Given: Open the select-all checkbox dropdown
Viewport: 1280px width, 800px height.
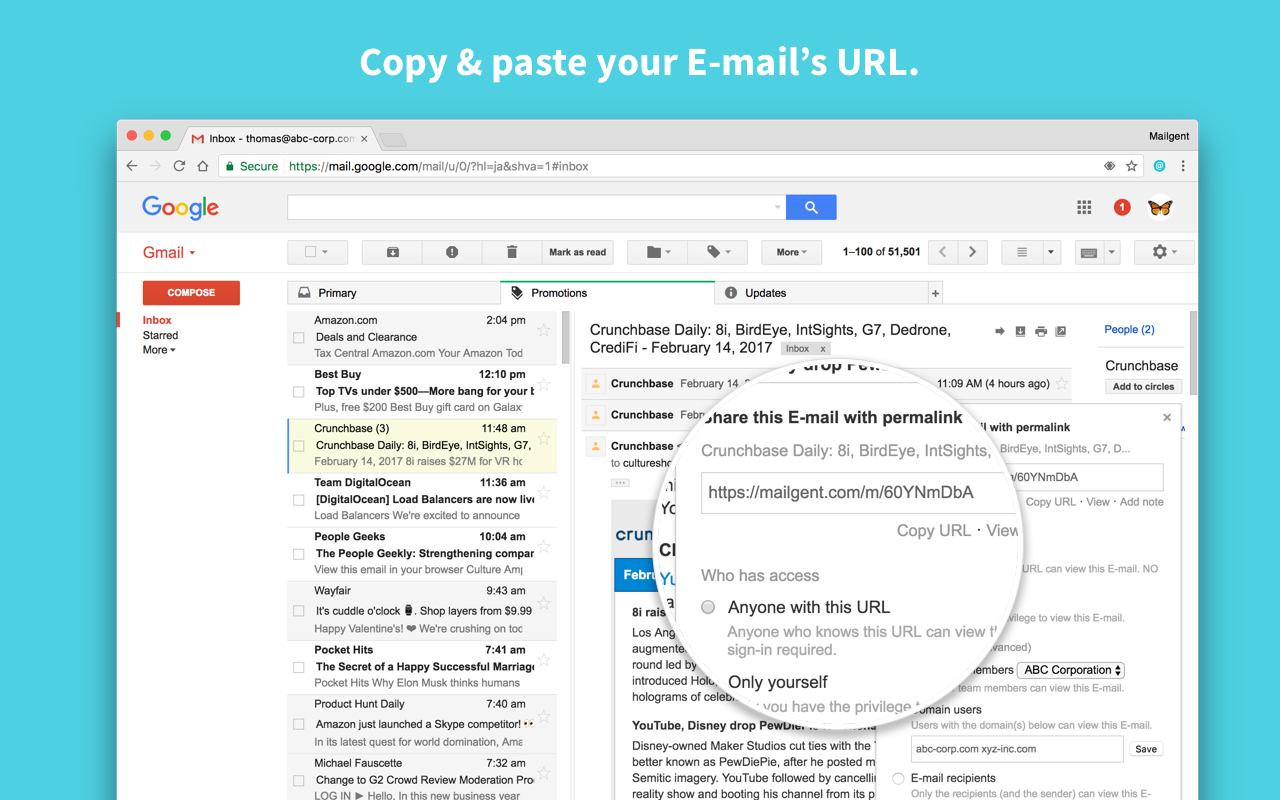Looking at the screenshot, I should click(316, 252).
